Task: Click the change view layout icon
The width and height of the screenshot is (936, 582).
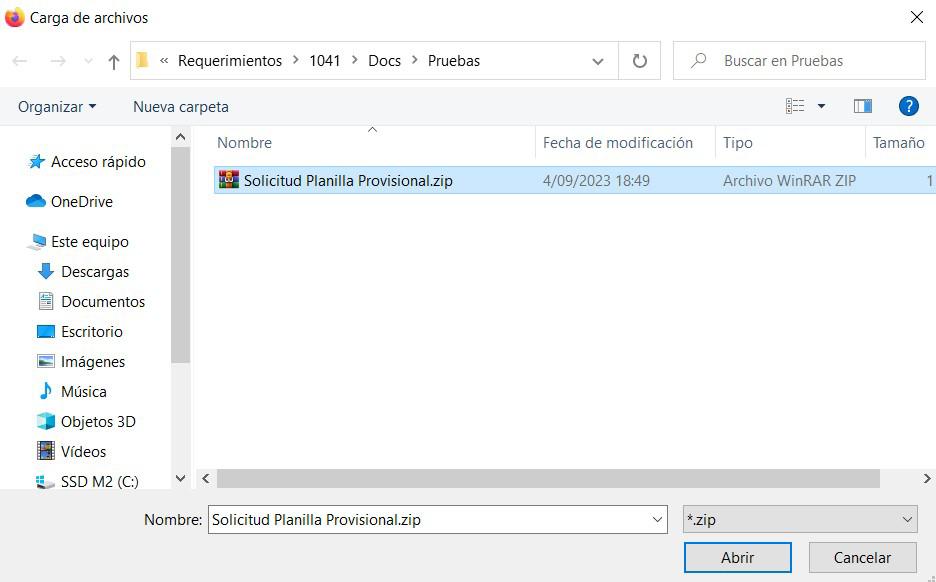Action: click(x=795, y=106)
